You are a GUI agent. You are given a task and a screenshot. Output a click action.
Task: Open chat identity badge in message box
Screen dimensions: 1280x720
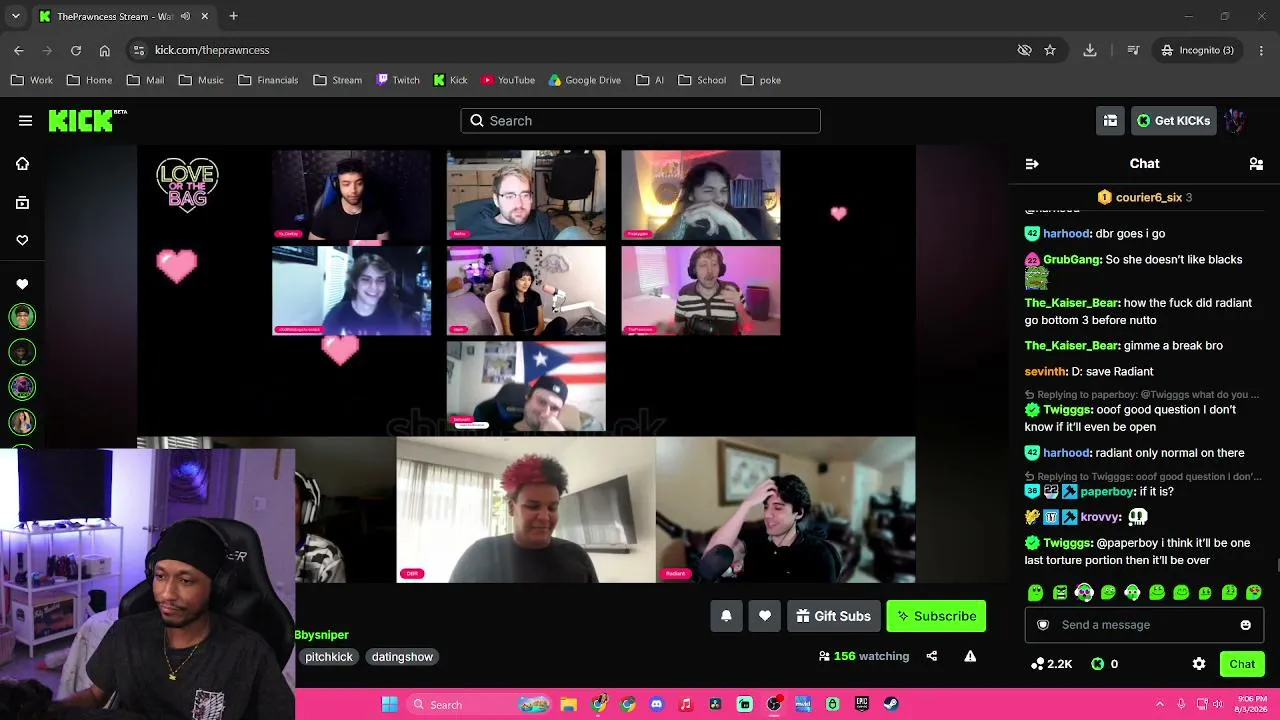click(x=1043, y=625)
